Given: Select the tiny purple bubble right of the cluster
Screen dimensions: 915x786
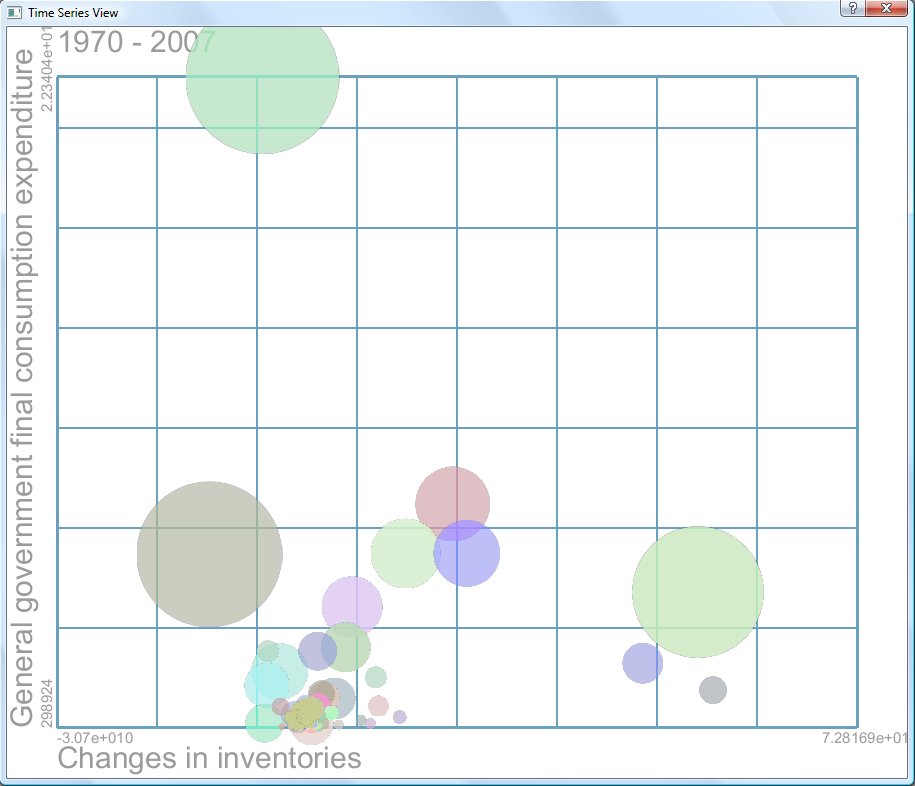Looking at the screenshot, I should tap(400, 717).
